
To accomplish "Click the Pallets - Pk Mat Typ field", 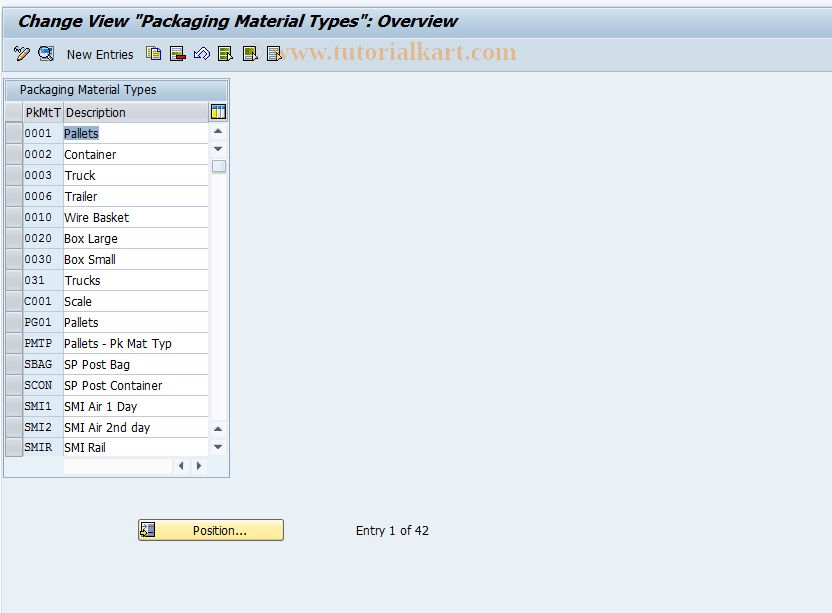I will pyautogui.click(x=136, y=343).
